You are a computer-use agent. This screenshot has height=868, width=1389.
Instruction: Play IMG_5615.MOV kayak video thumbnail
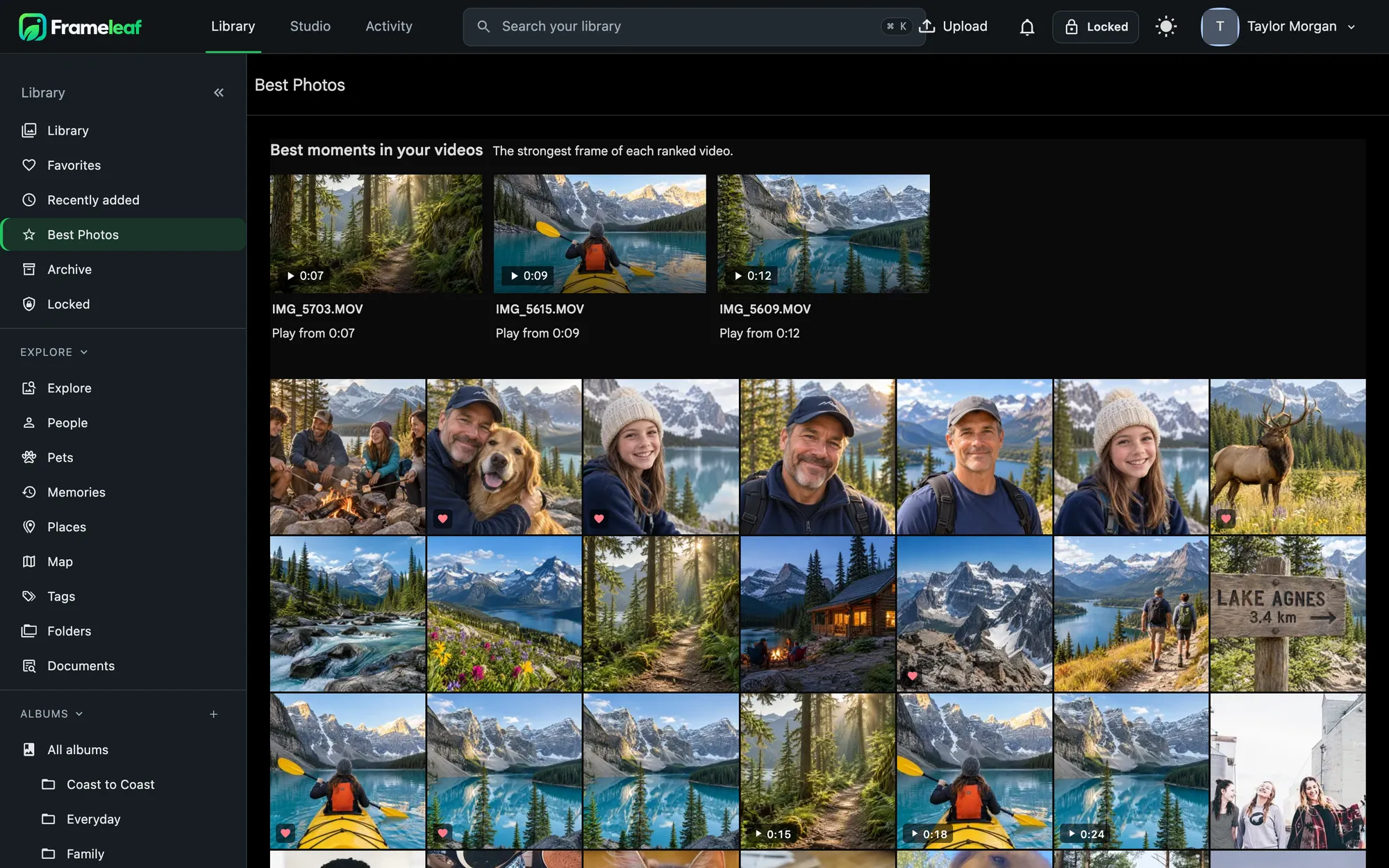coord(599,233)
